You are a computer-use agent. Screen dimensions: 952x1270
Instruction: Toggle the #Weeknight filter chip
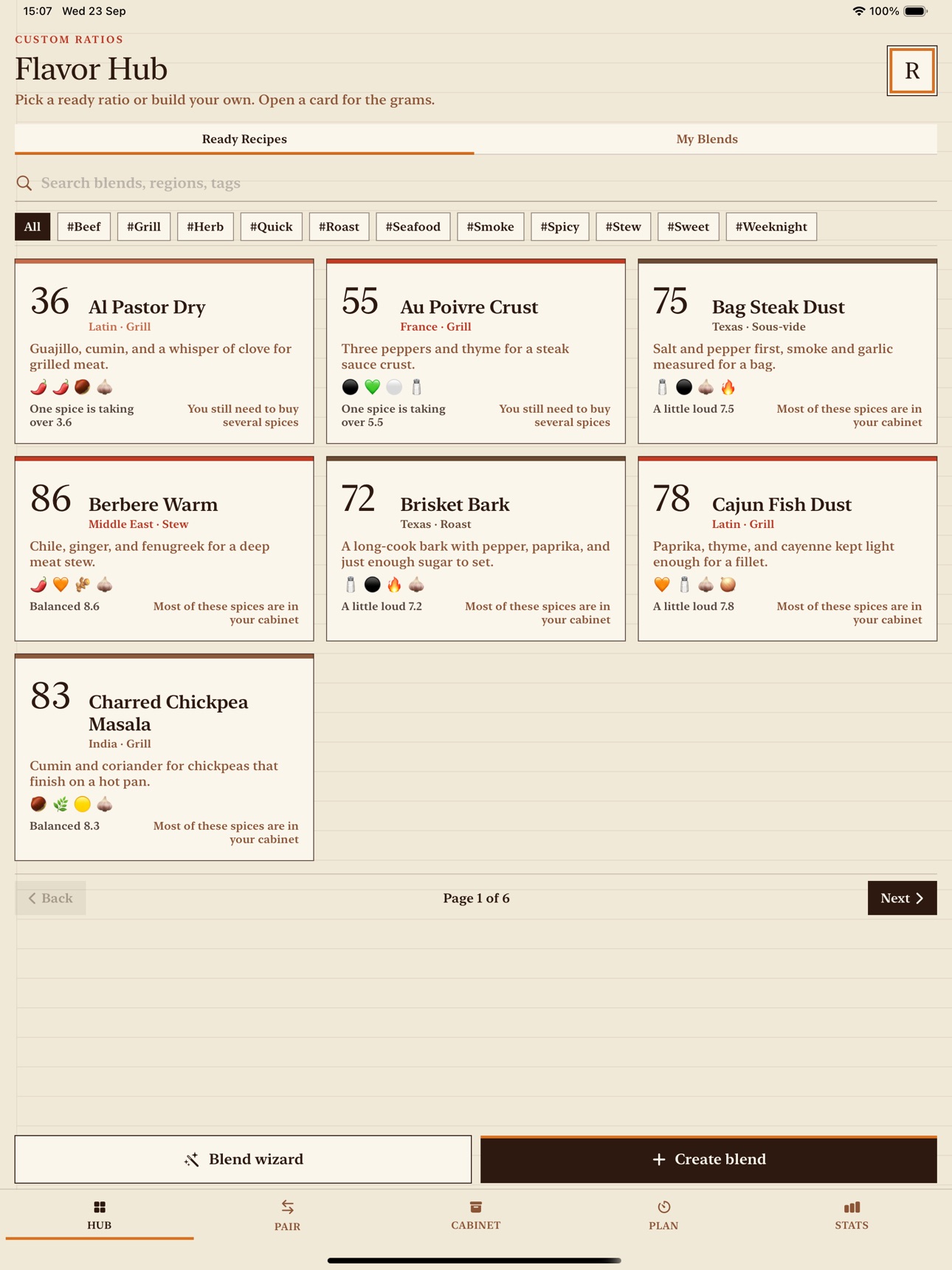tap(771, 227)
